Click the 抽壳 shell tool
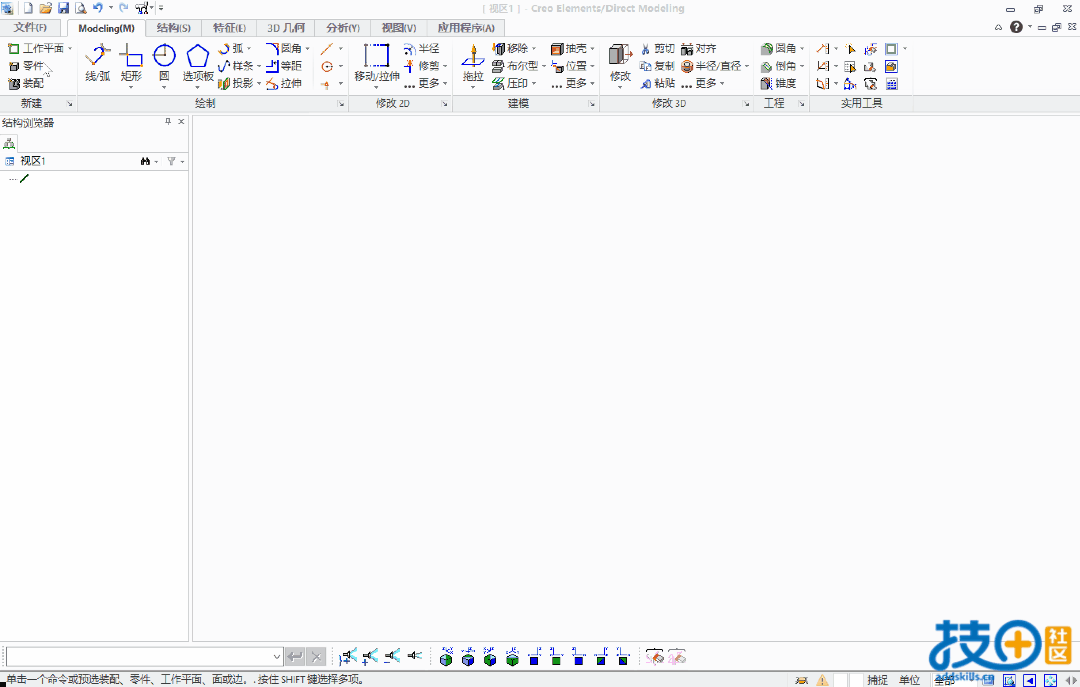The image size is (1080, 687). (569, 48)
